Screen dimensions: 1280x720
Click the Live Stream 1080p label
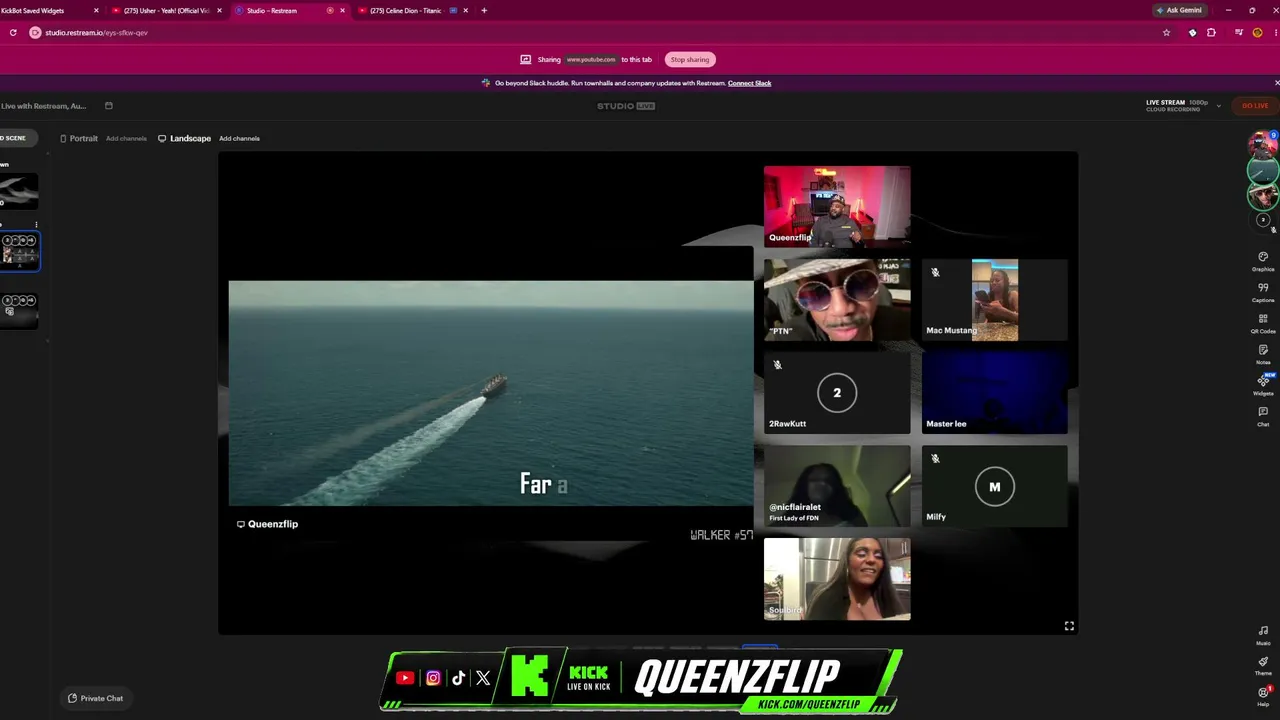click(x=1177, y=105)
